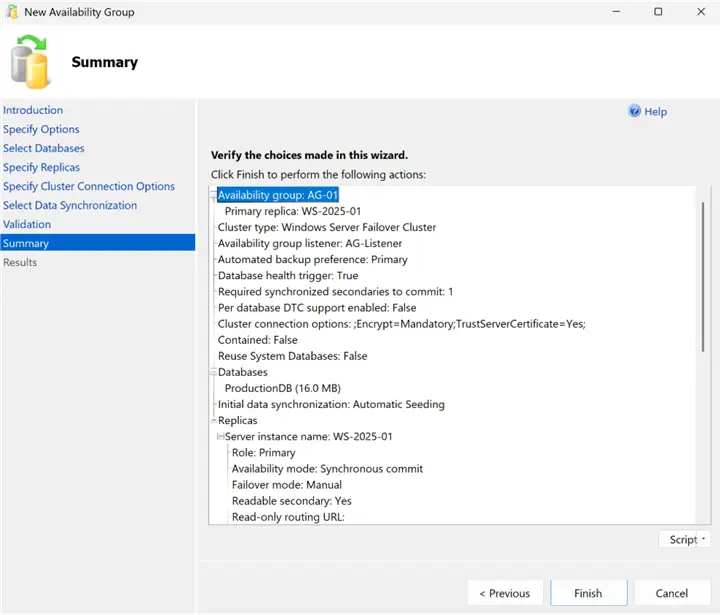720x615 pixels.
Task: Click the summary tree vertical scrollbar thumb
Action: 703,277
